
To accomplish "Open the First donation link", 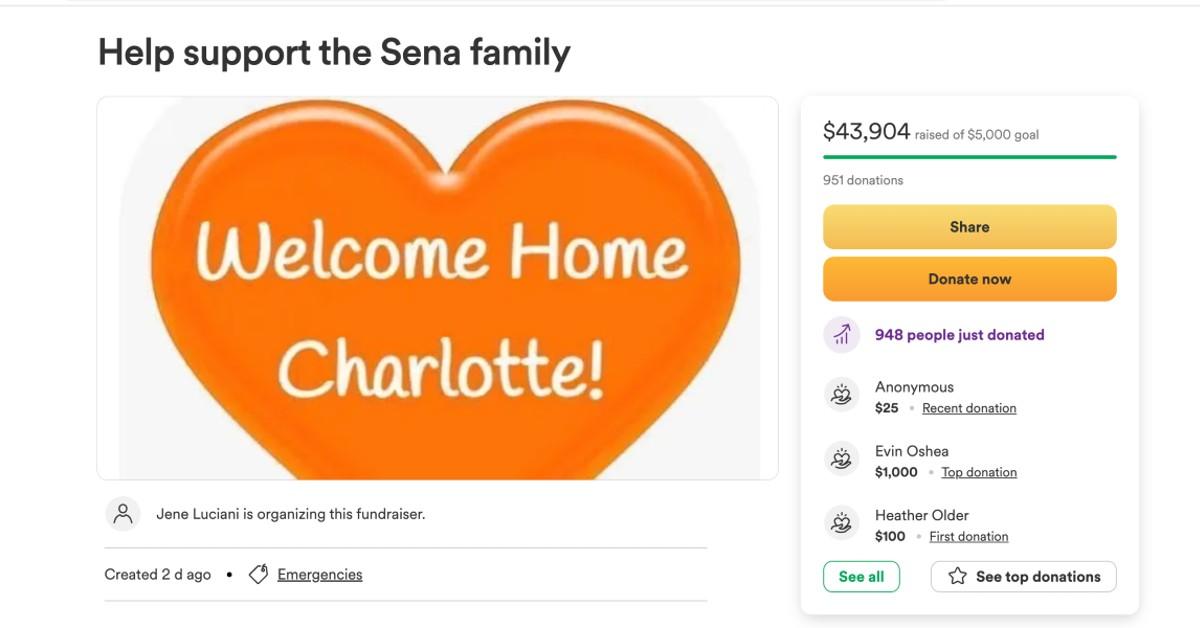I will [969, 535].
